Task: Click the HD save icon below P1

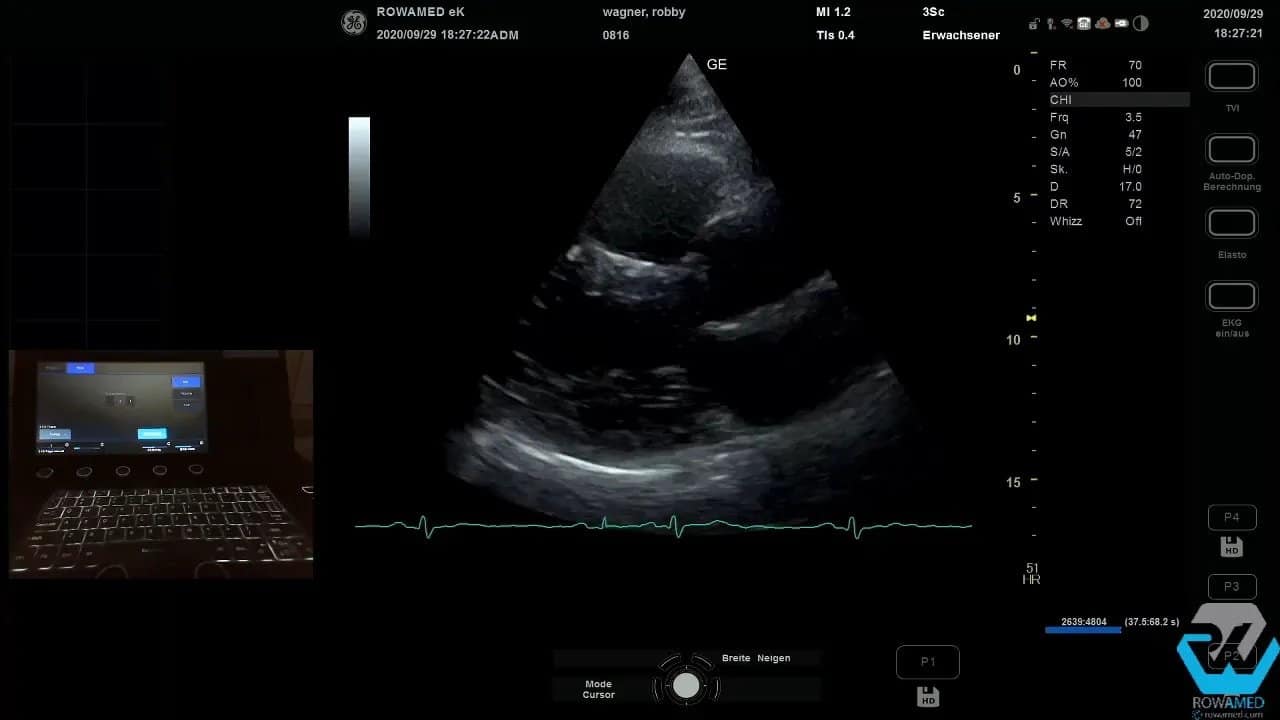Action: click(928, 697)
